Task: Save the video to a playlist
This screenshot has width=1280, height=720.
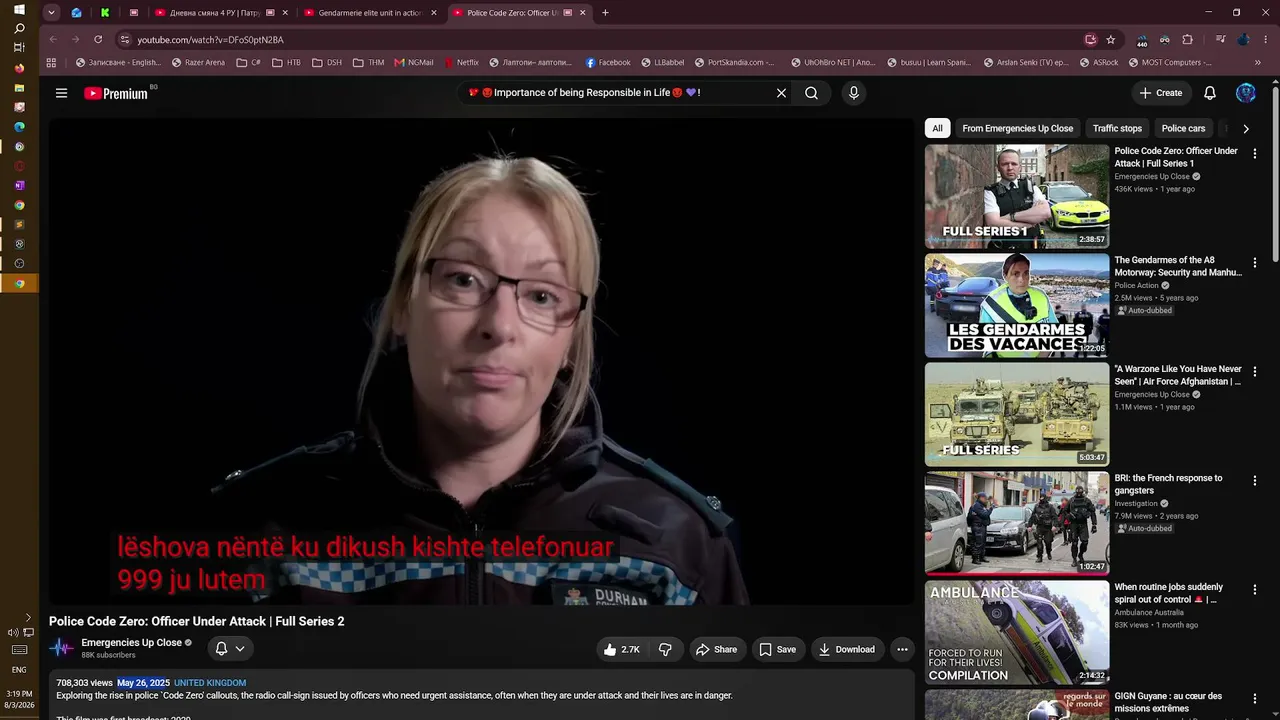Action: pos(777,649)
